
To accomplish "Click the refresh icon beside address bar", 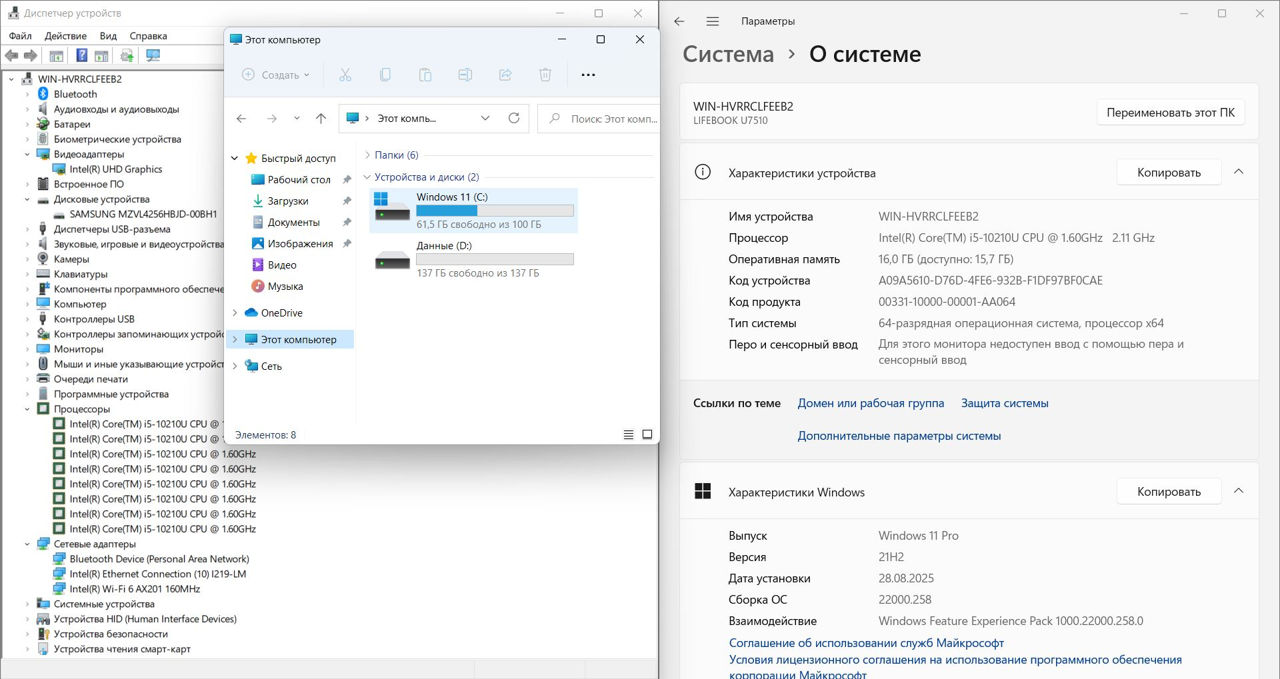I will point(514,118).
